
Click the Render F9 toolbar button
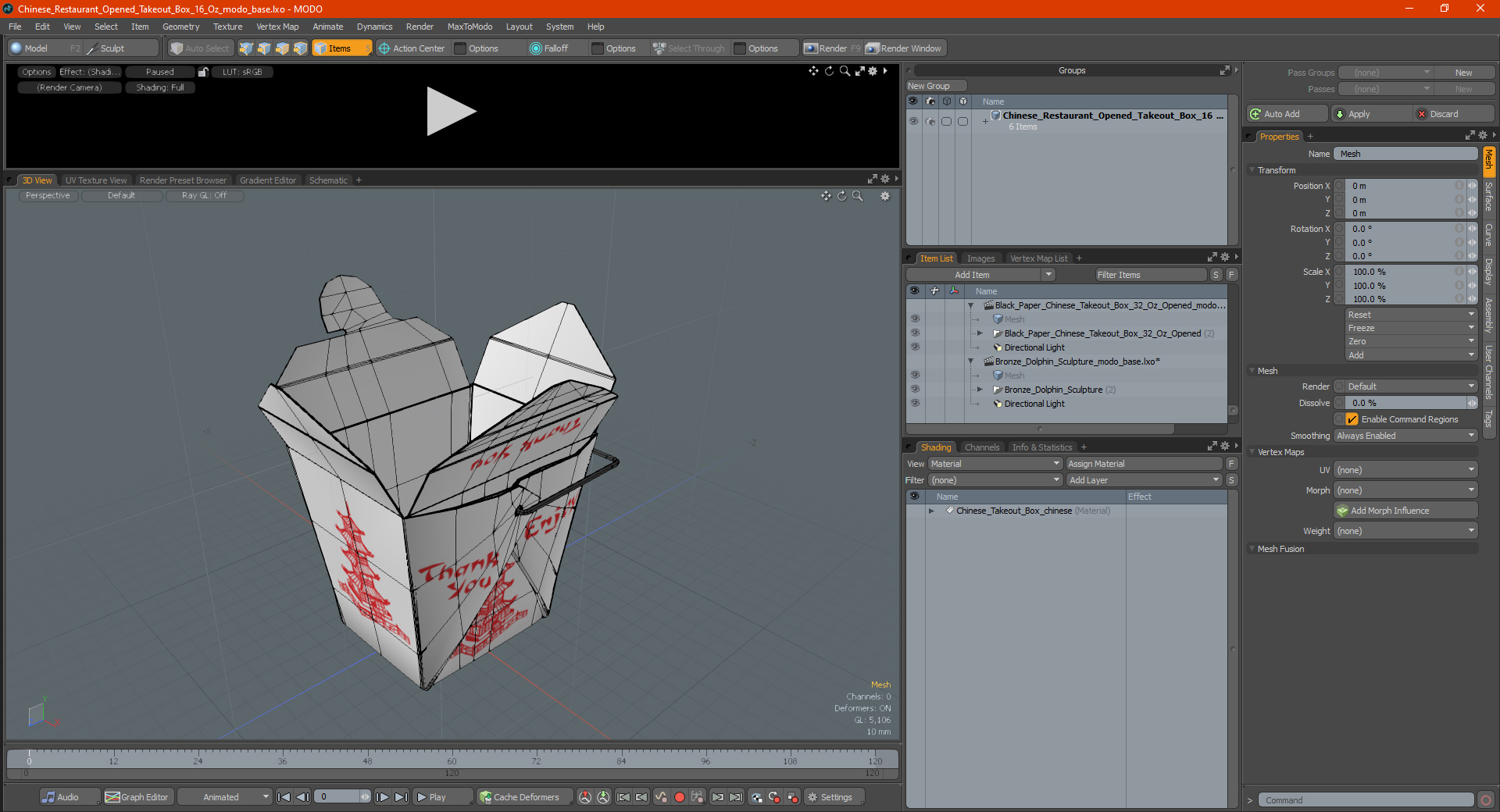[831, 48]
